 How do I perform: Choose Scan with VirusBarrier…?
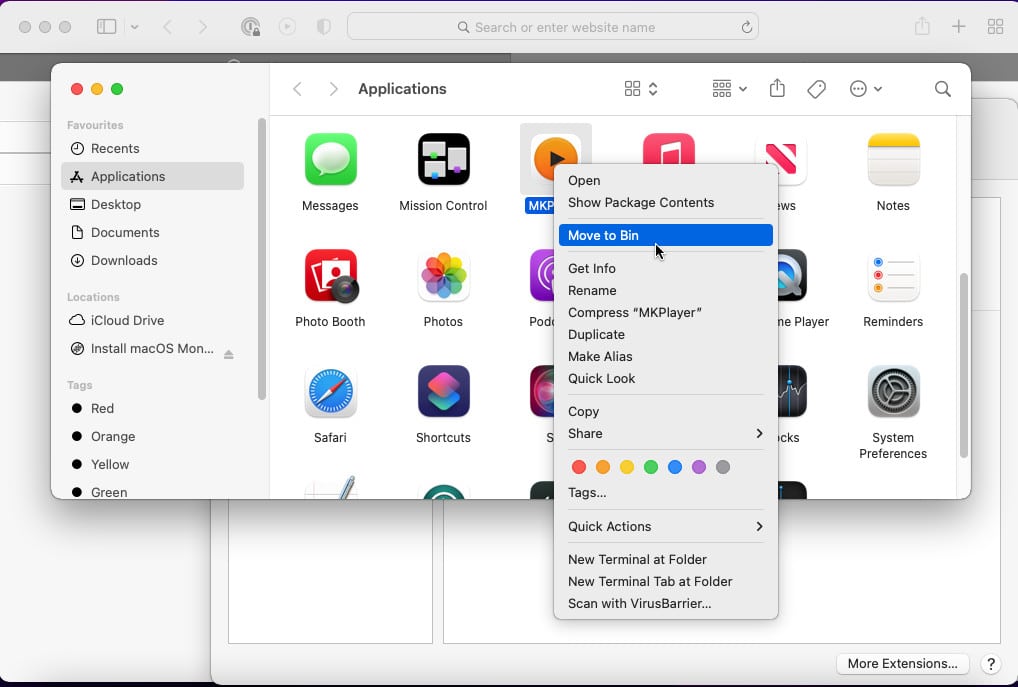tap(665, 604)
